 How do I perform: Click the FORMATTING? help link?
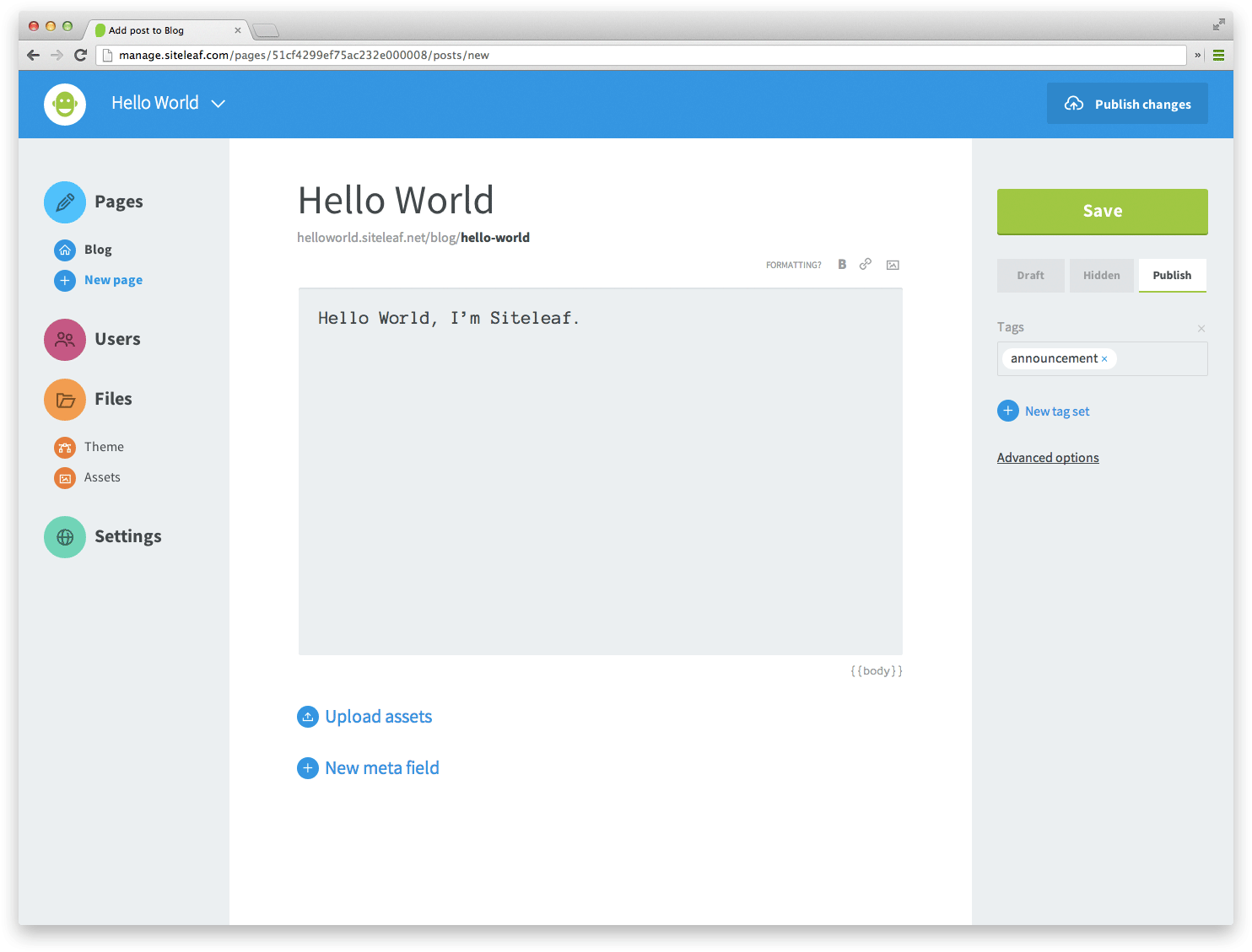pyautogui.click(x=793, y=266)
